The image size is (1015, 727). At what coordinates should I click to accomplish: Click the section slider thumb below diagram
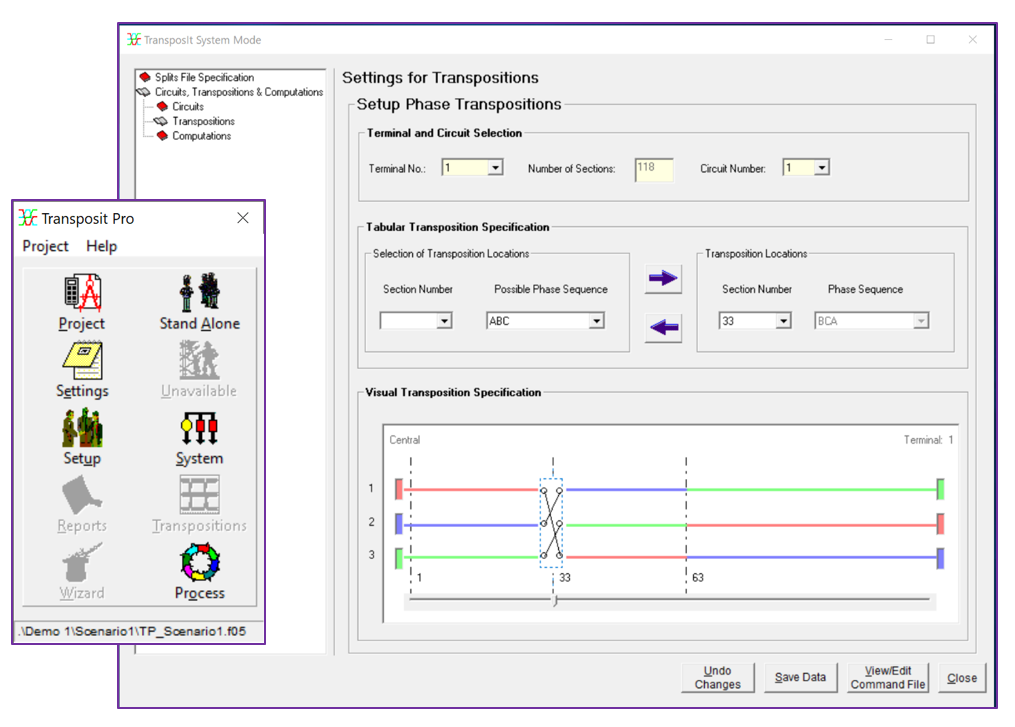click(555, 600)
